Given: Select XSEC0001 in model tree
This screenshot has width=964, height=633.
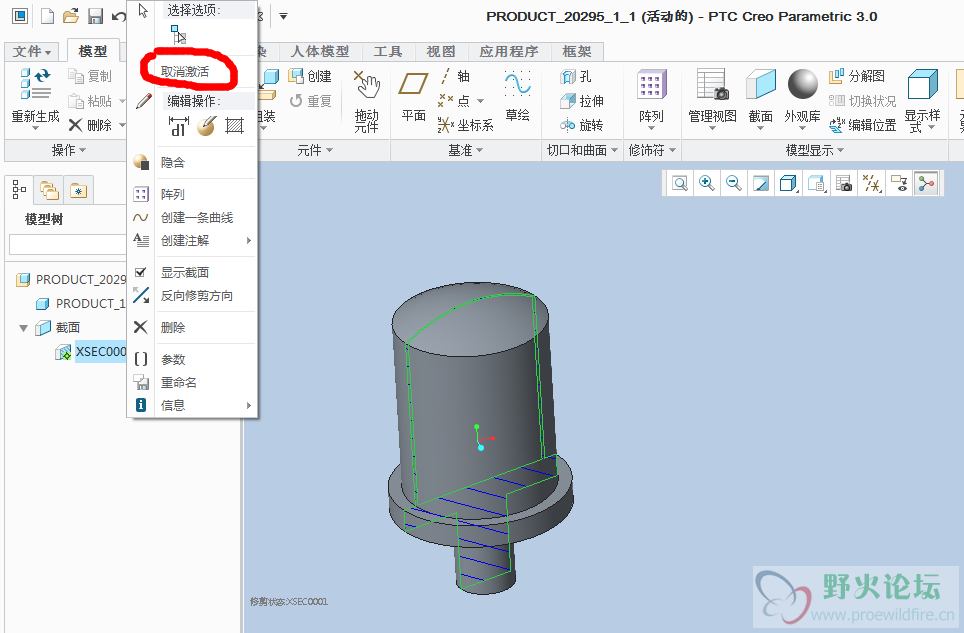Looking at the screenshot, I should tap(100, 352).
